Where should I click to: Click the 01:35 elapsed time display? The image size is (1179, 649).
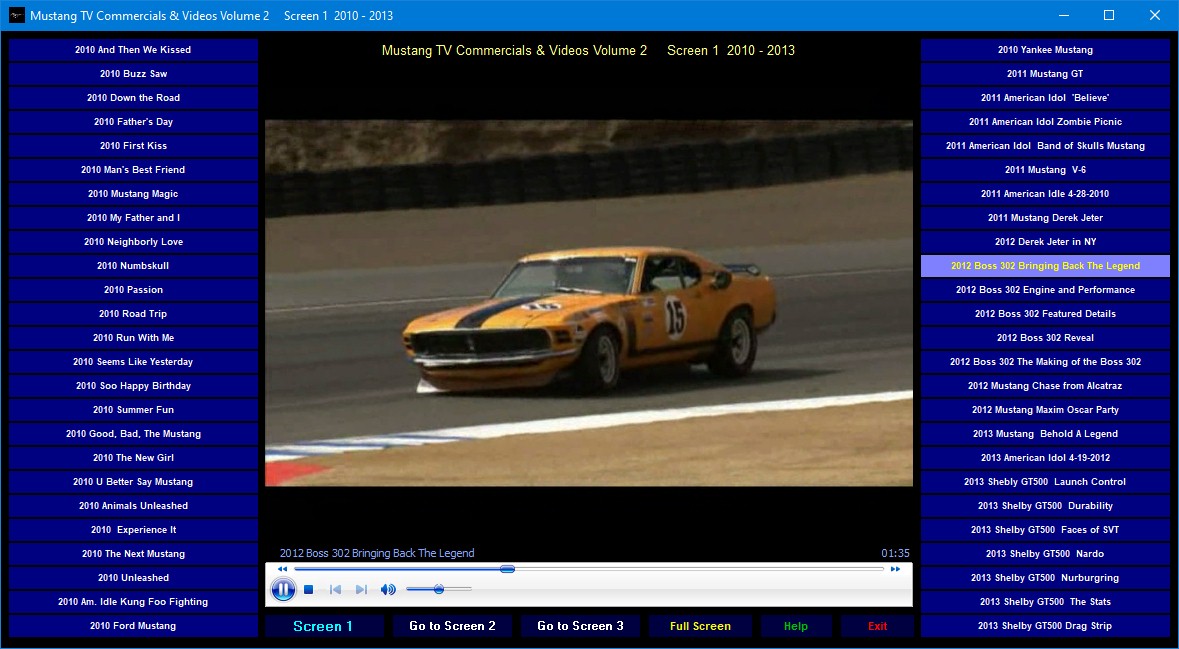coord(895,553)
